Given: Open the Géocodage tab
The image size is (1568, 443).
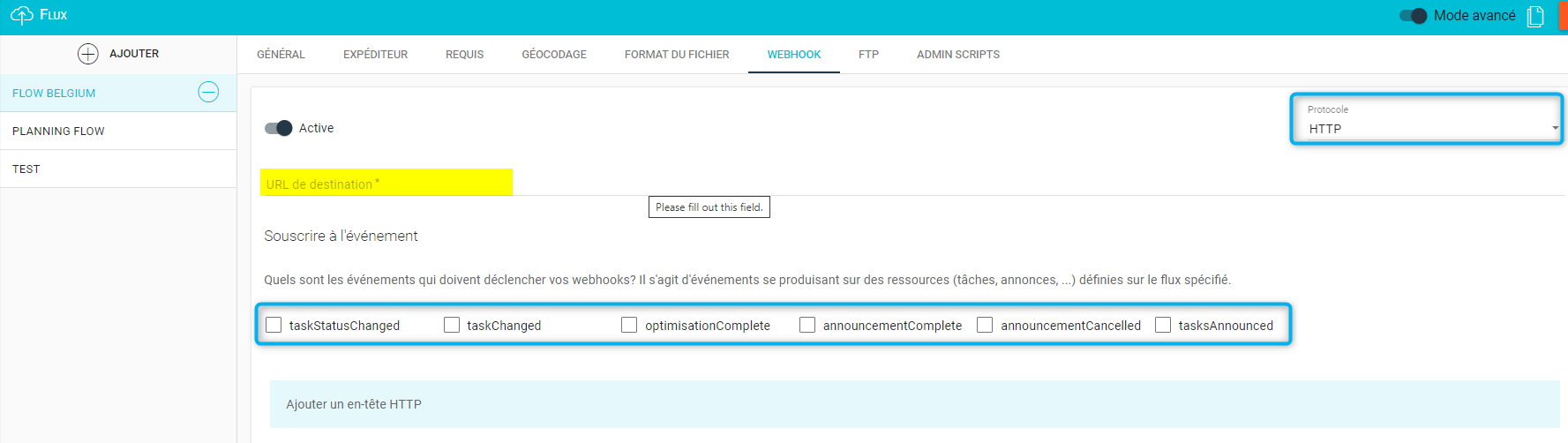Looking at the screenshot, I should [554, 55].
